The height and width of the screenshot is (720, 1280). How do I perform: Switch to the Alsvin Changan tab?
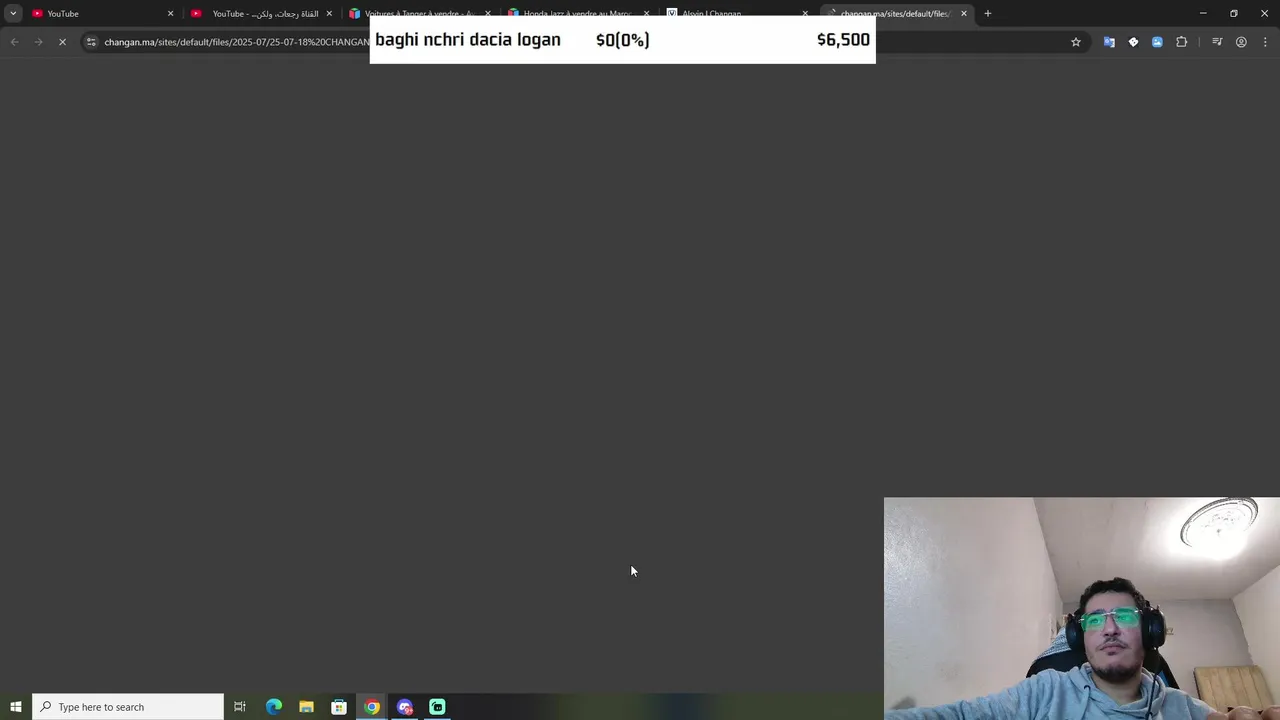point(738,10)
